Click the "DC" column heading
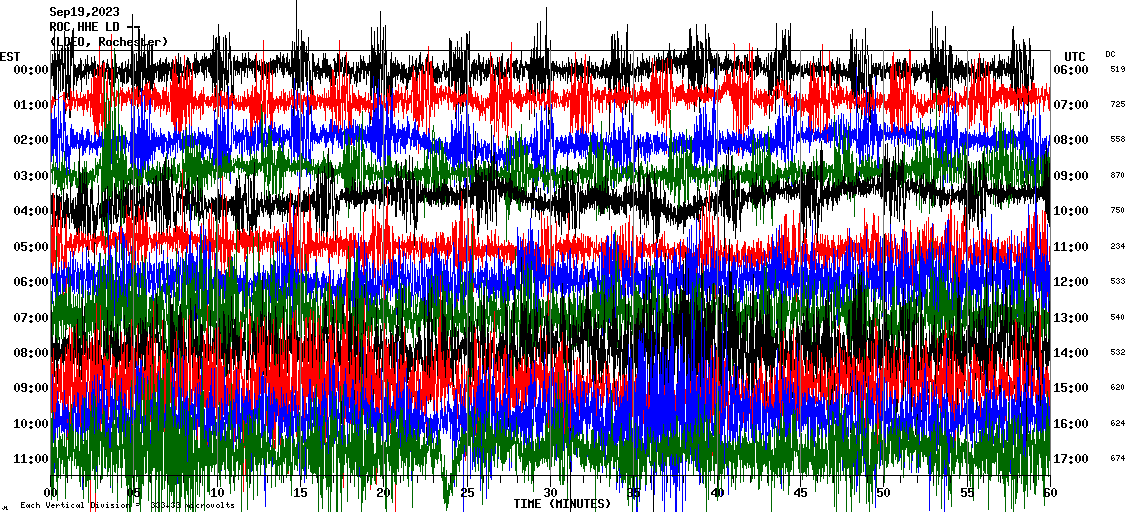 (1110, 54)
